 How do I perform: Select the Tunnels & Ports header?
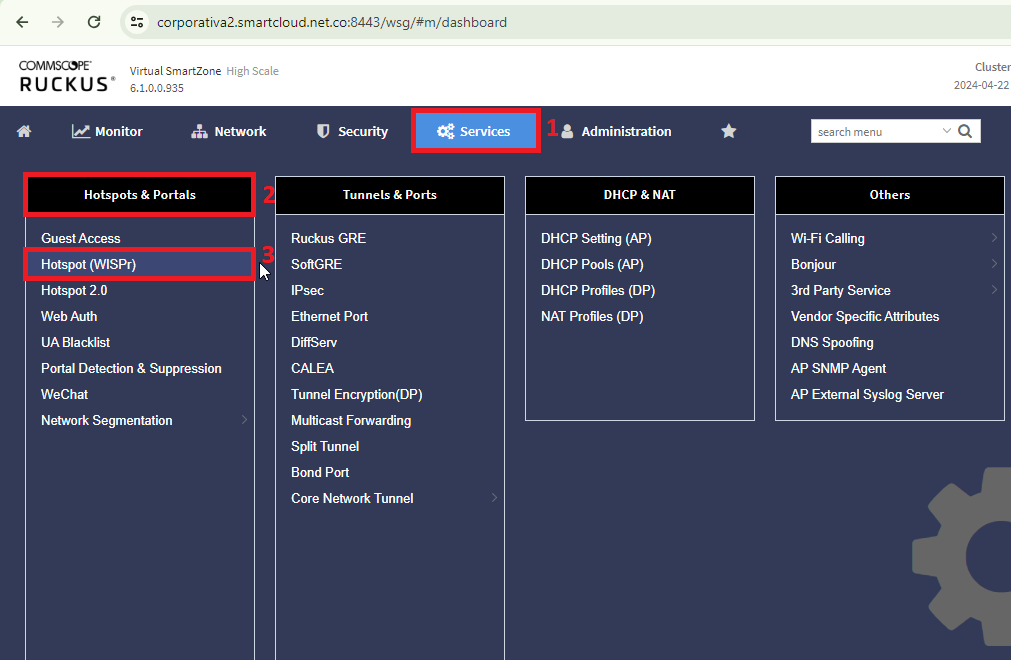390,195
